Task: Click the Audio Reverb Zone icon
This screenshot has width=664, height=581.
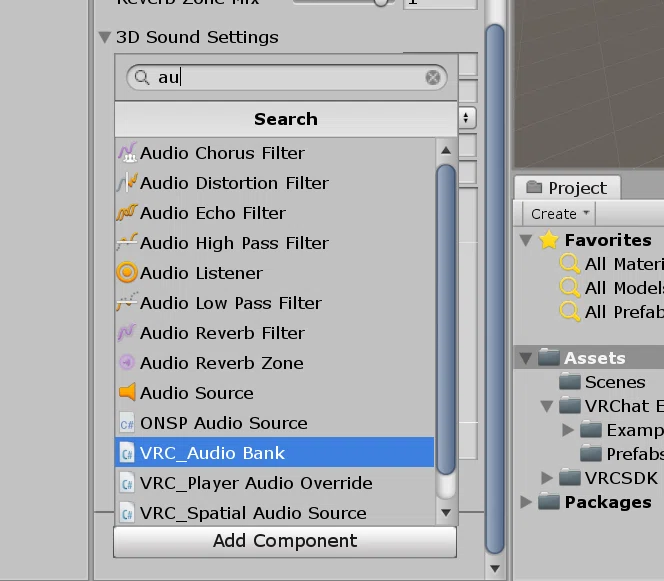Action: point(127,363)
